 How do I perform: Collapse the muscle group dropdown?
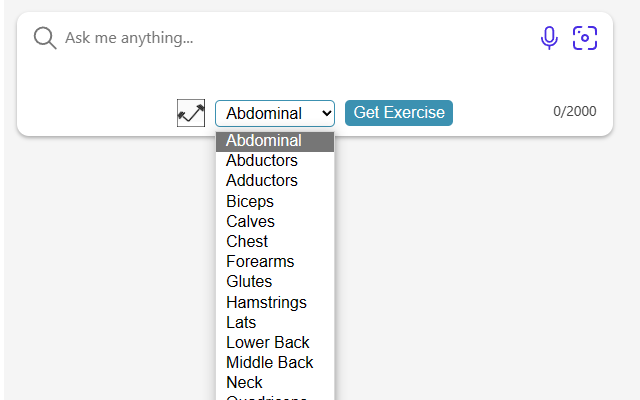[275, 113]
